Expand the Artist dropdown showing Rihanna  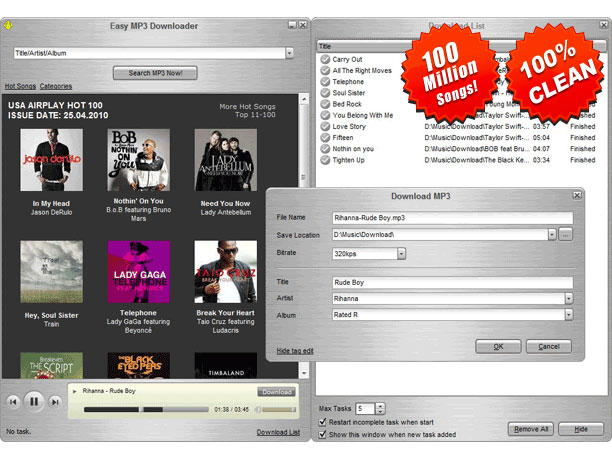tap(569, 299)
